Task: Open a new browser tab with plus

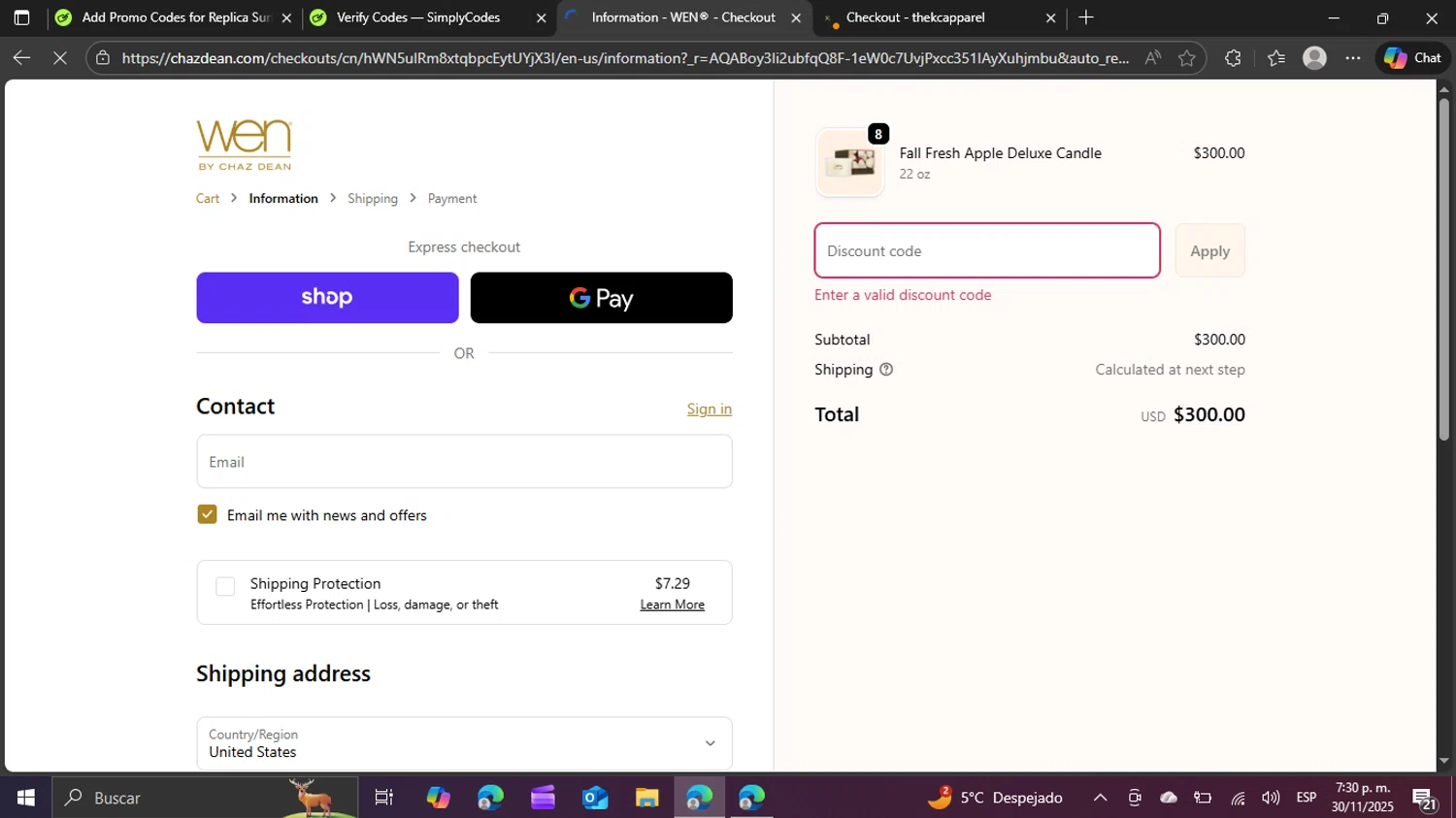Action: pyautogui.click(x=1086, y=17)
